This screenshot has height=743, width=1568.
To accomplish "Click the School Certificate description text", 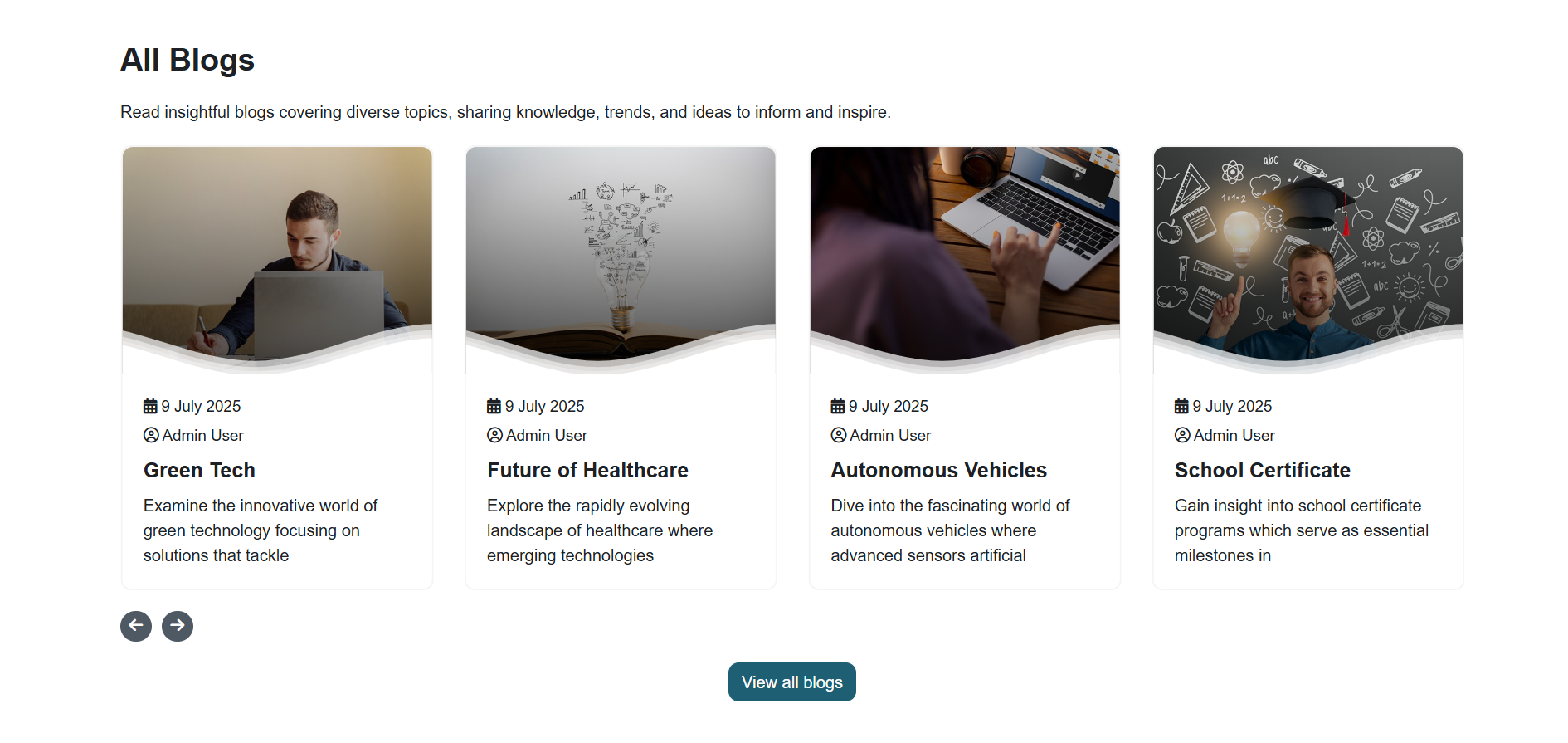I will tap(1302, 530).
